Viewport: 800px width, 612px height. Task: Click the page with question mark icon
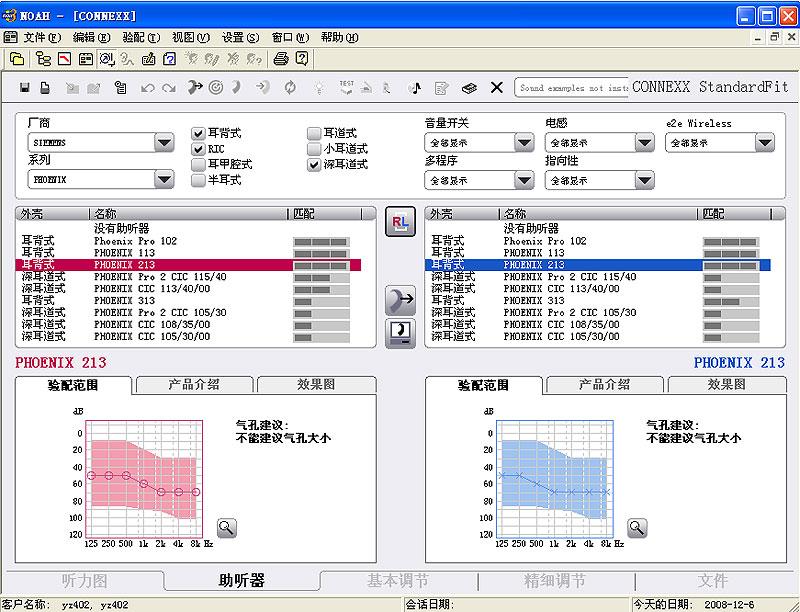pos(169,59)
